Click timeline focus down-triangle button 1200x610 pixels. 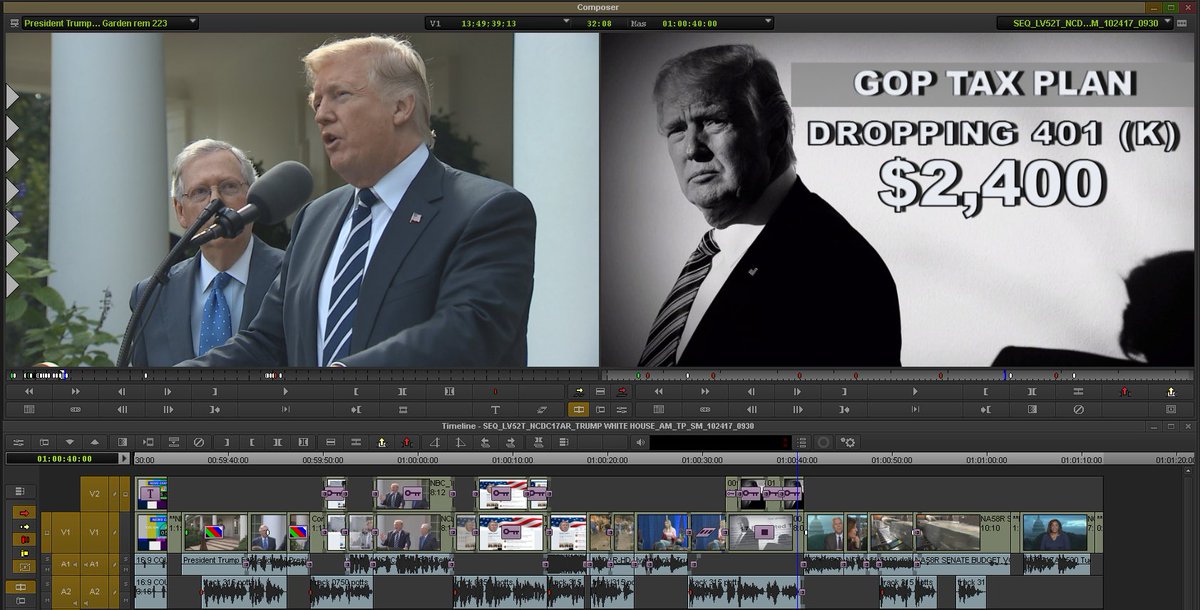pyautogui.click(x=70, y=444)
